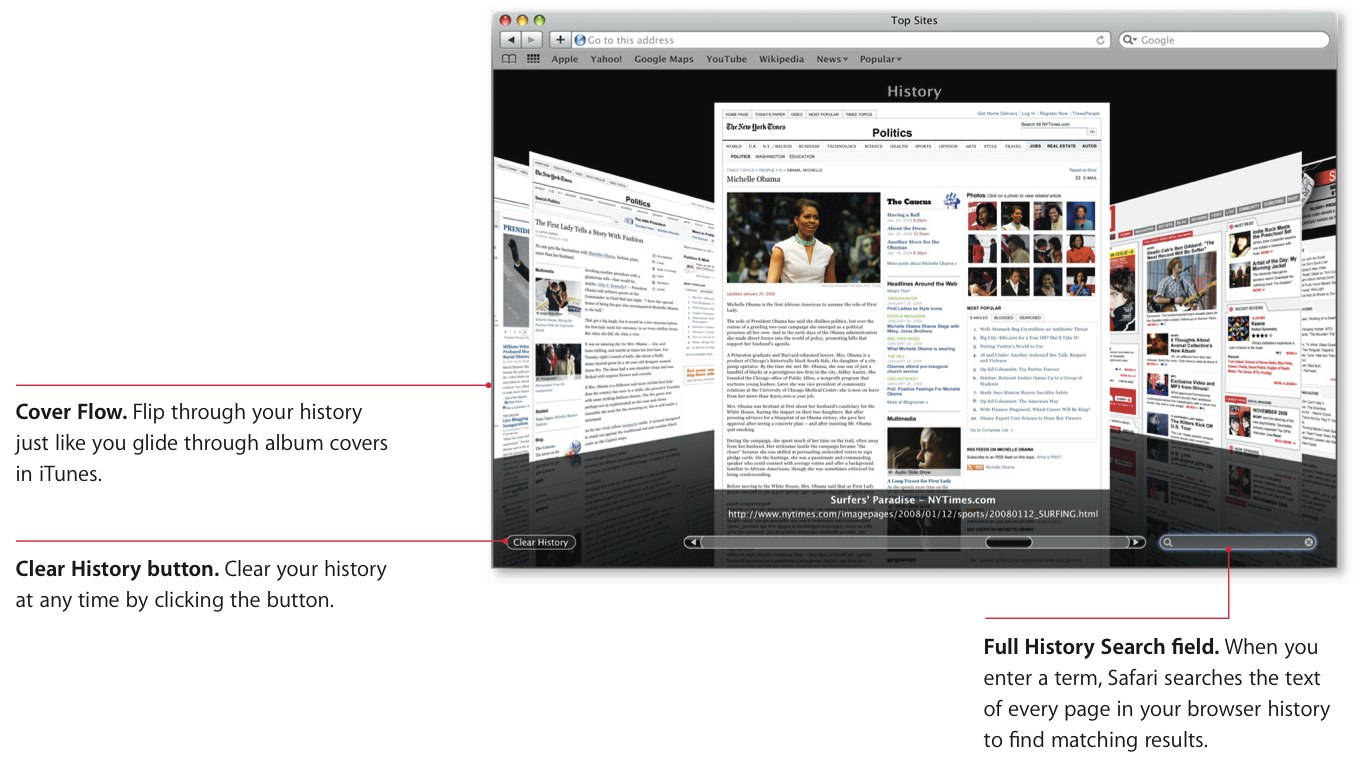This screenshot has width=1369, height=767.
Task: Open the Yahoo! bookmark
Action: [606, 59]
